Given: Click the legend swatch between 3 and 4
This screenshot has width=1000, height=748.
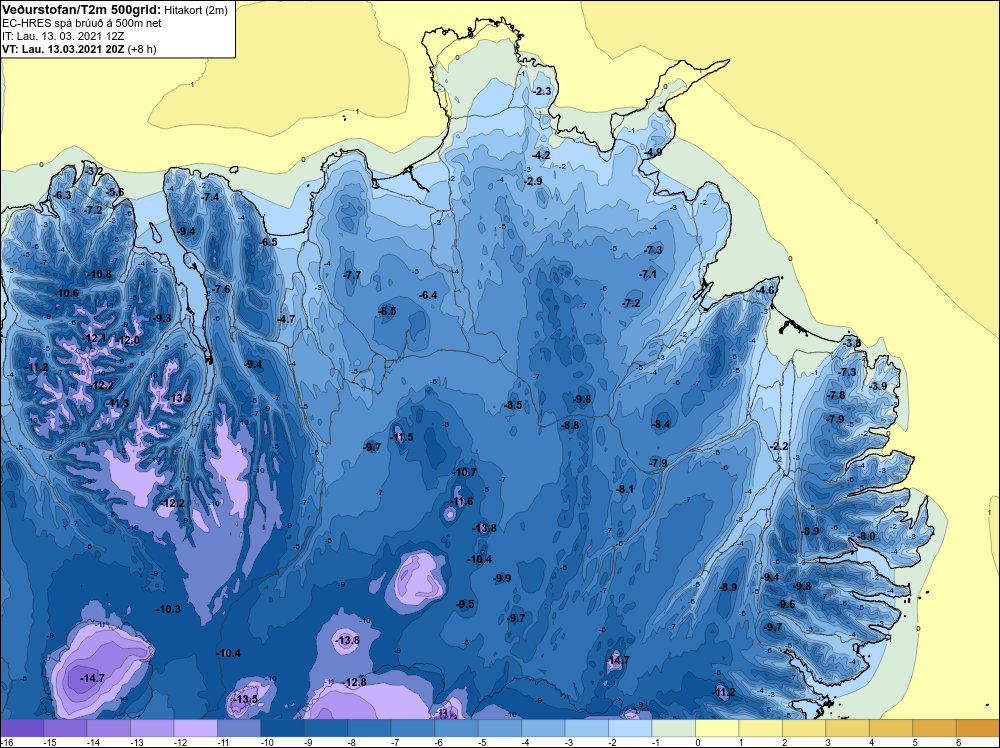Looking at the screenshot, I should pos(848,728).
